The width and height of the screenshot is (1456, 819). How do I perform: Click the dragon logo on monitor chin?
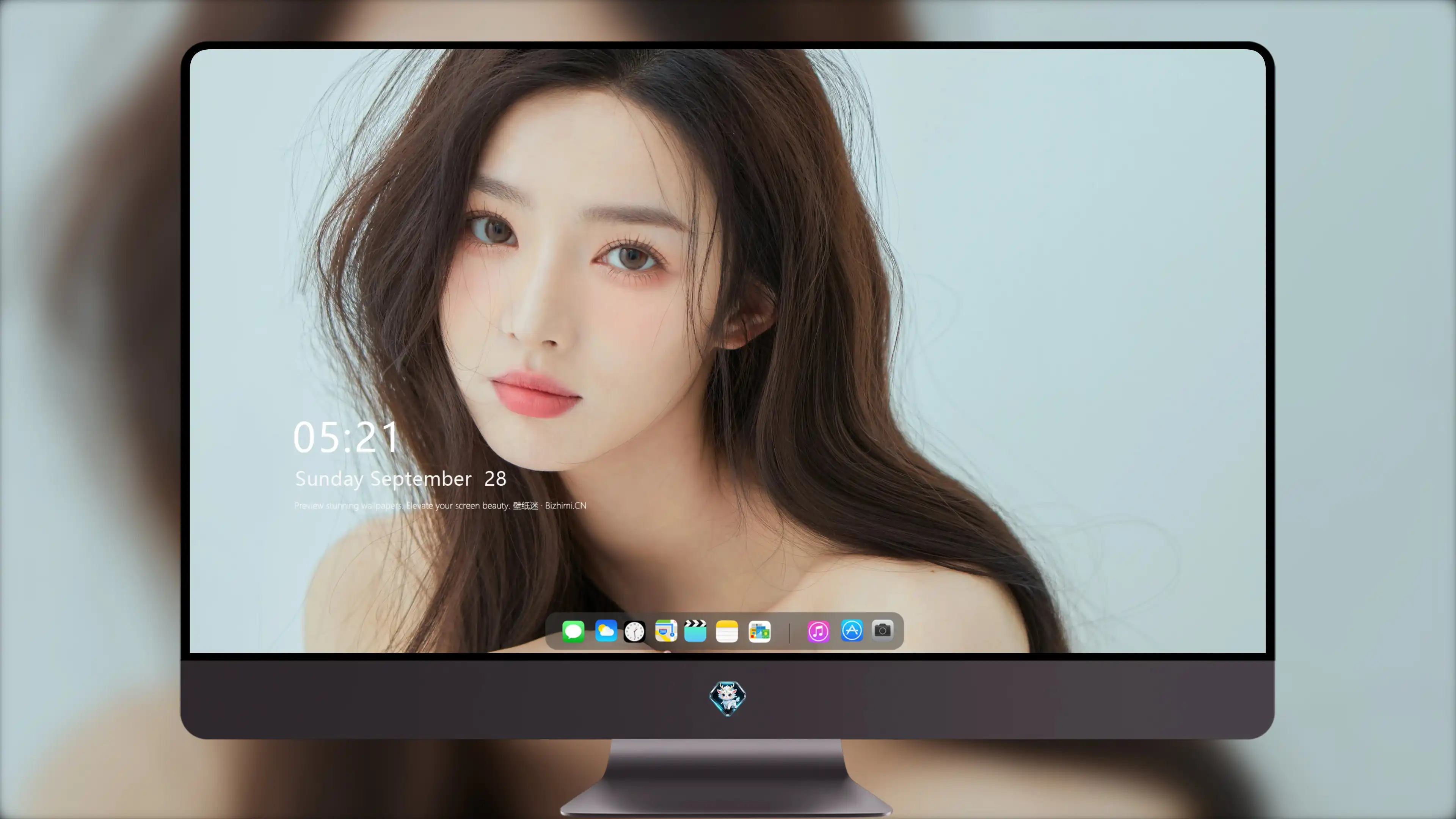pos(728,698)
